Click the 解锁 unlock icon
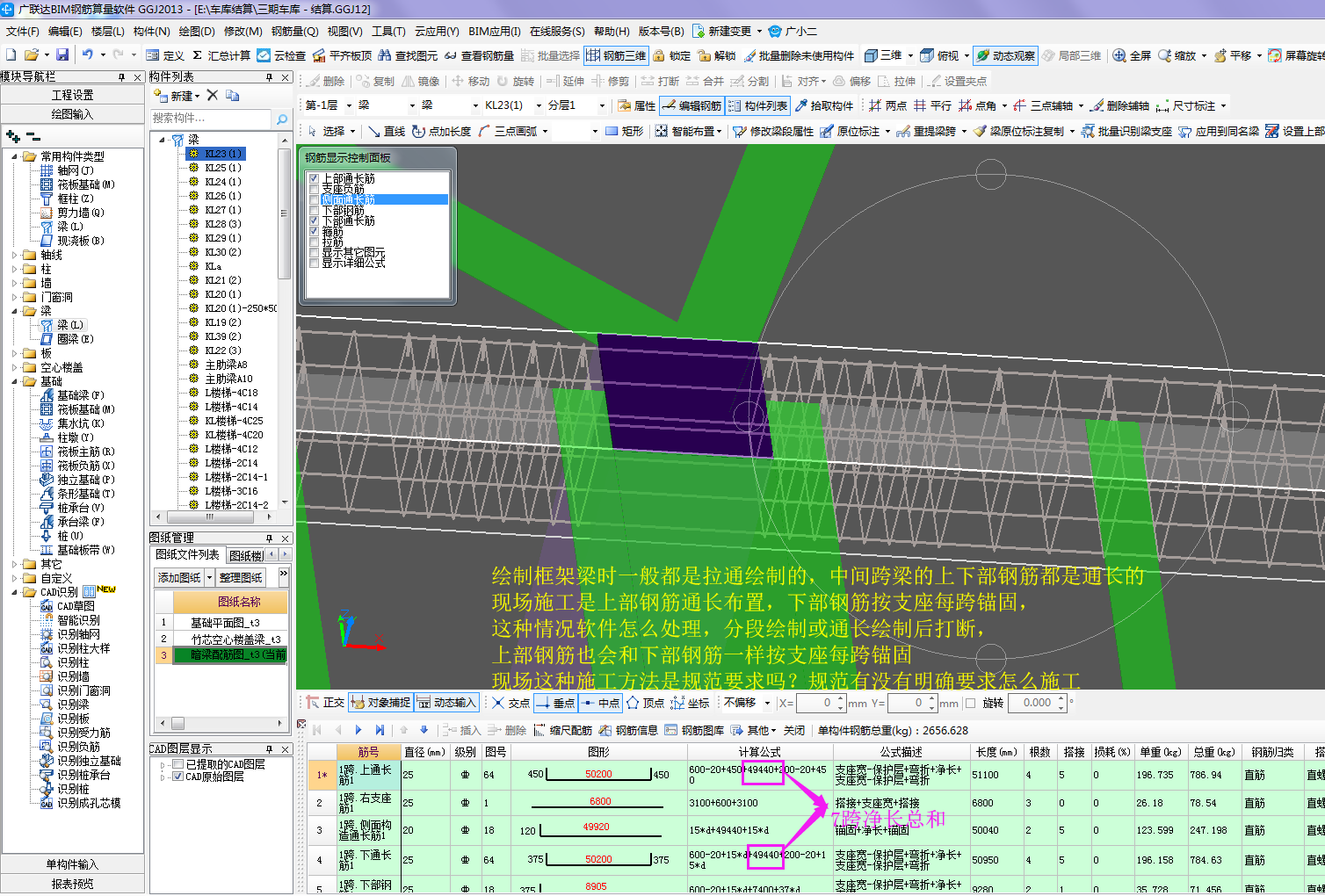Screen dimensions: 1325x896 pyautogui.click(x=717, y=55)
